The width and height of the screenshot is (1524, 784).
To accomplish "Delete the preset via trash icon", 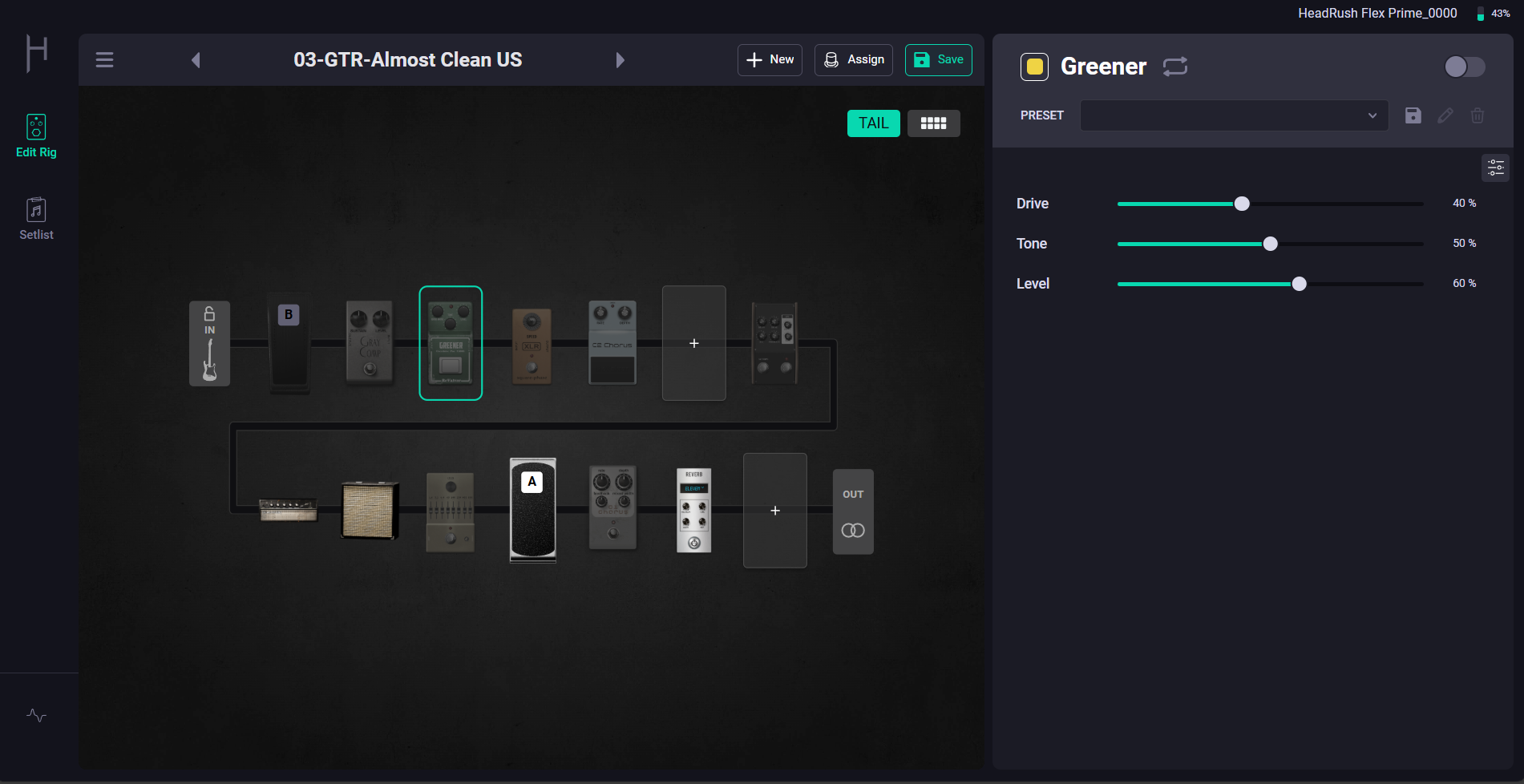I will click(1478, 115).
